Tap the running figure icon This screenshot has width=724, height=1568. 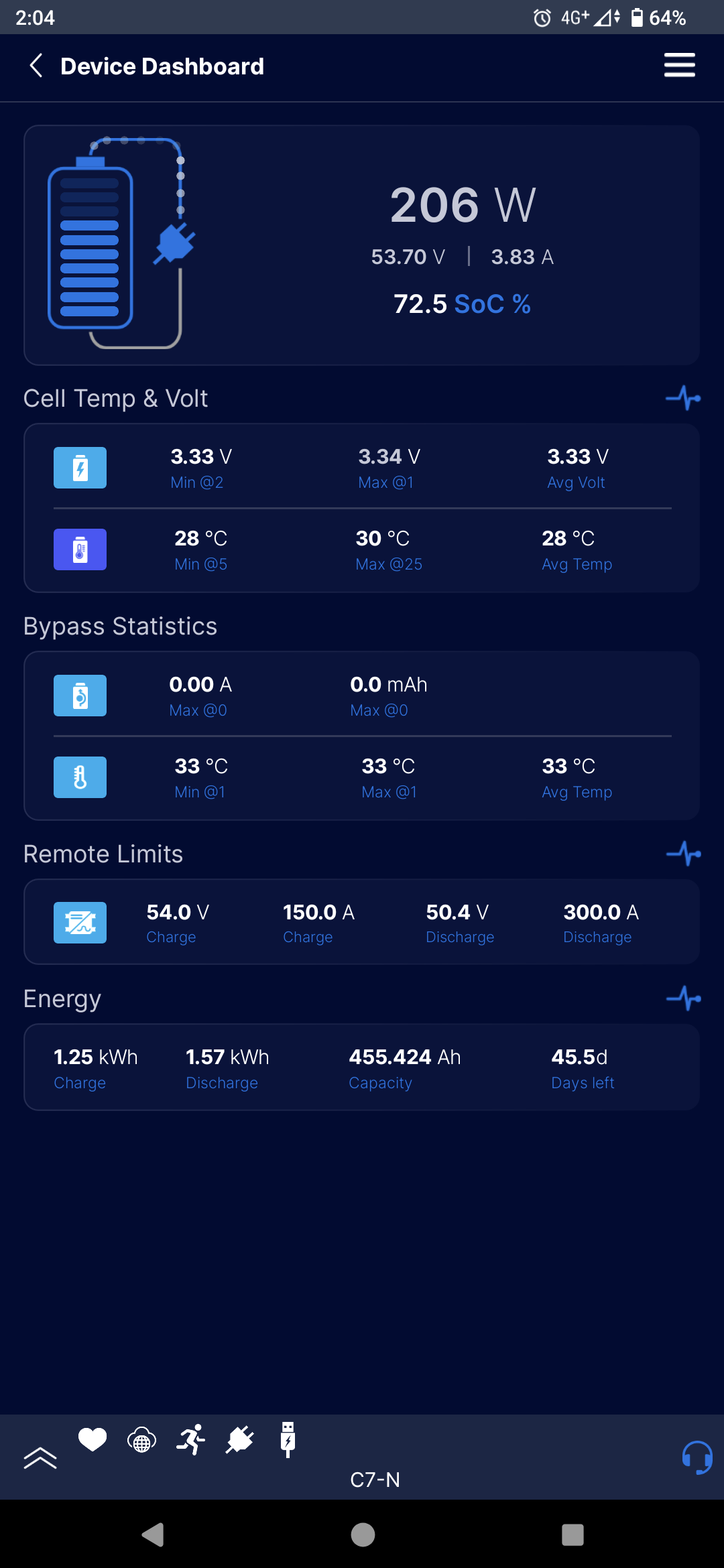(x=191, y=1440)
